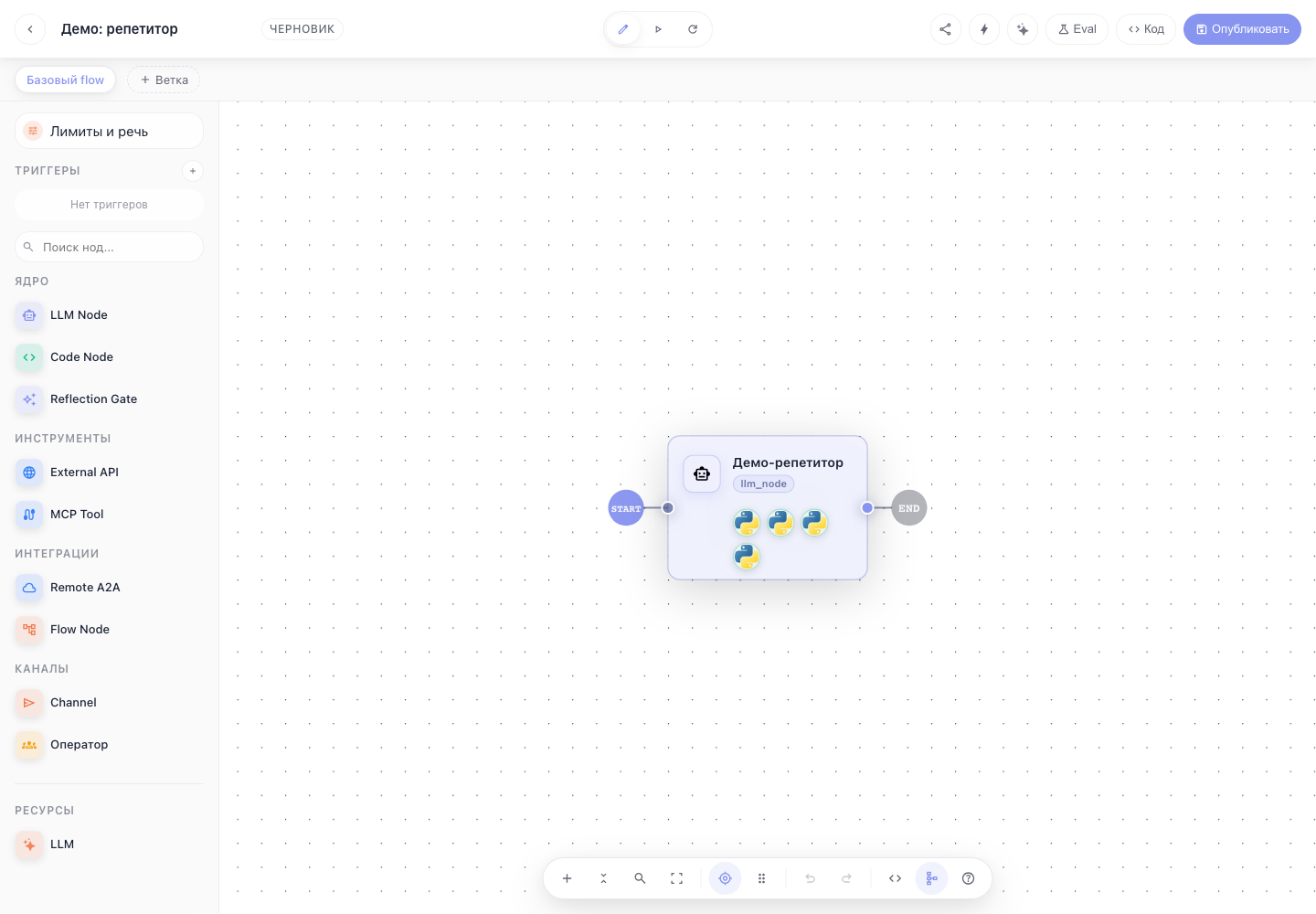
Task: Open Лимиты и речь settings
Action: click(x=109, y=131)
